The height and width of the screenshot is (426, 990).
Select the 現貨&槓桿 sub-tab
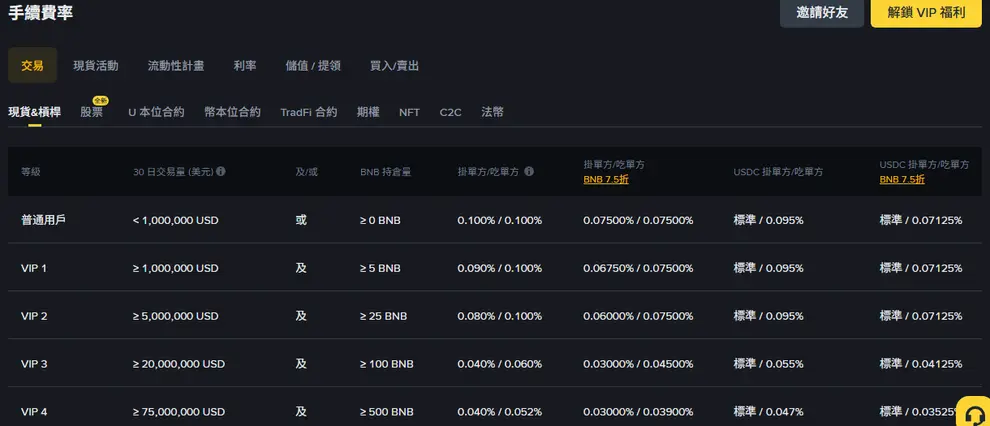35,112
